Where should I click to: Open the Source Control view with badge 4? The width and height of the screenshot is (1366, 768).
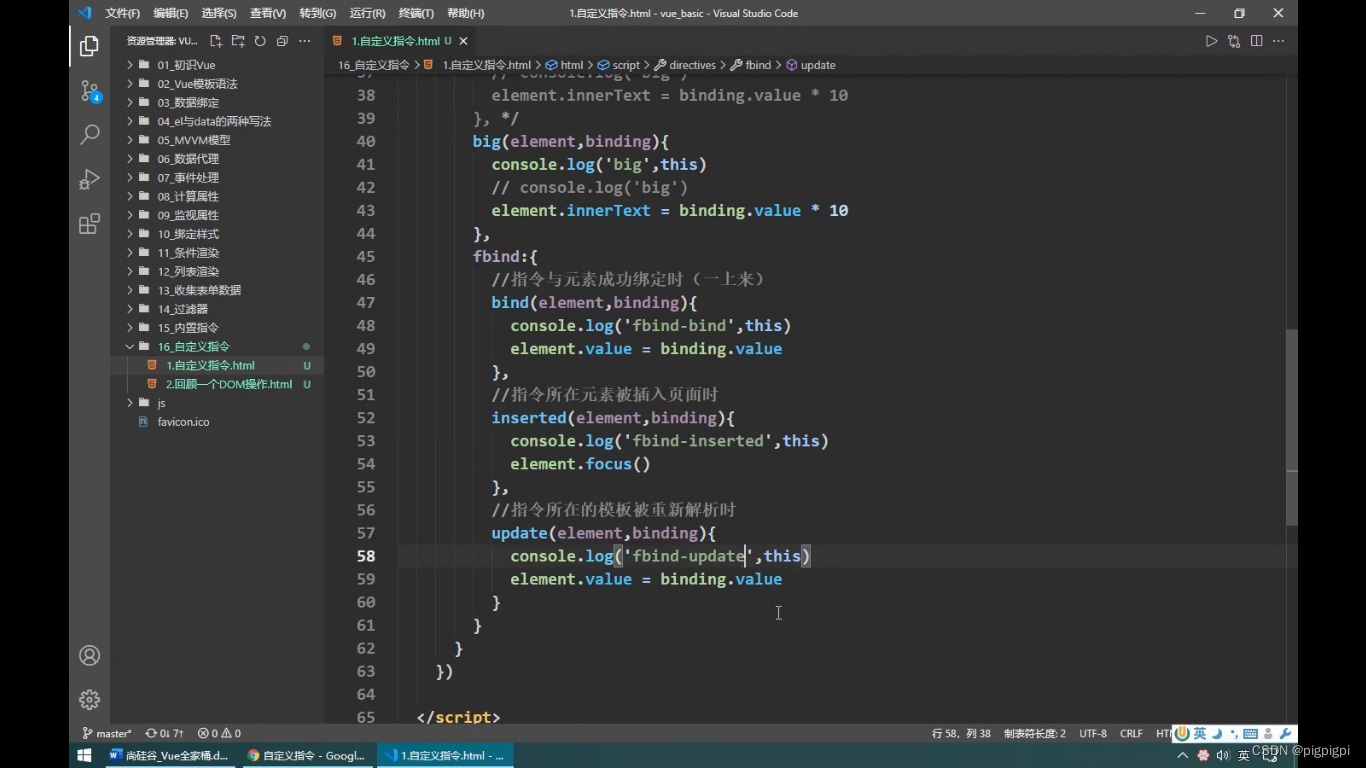tap(89, 91)
